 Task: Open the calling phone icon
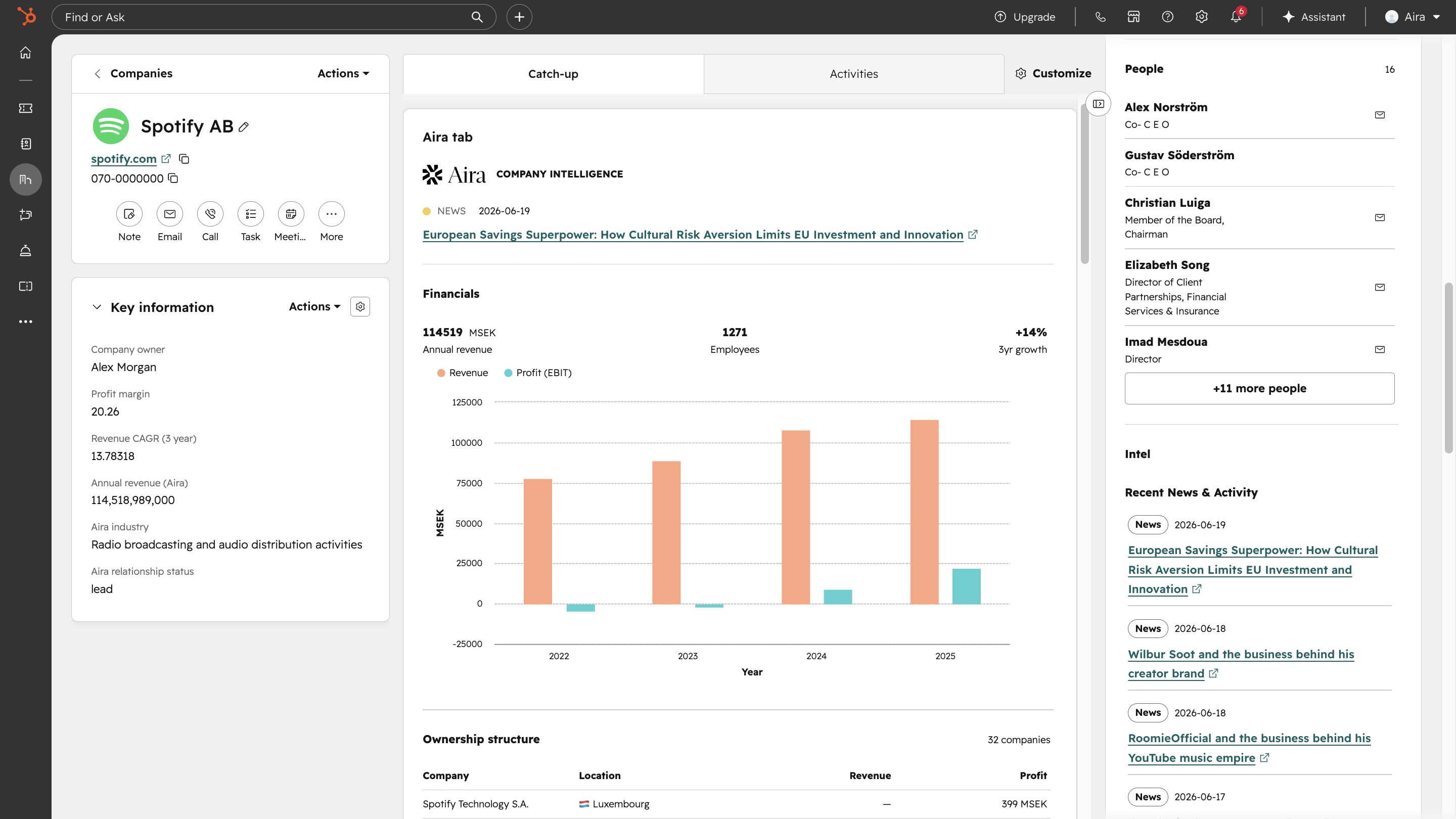1100,17
